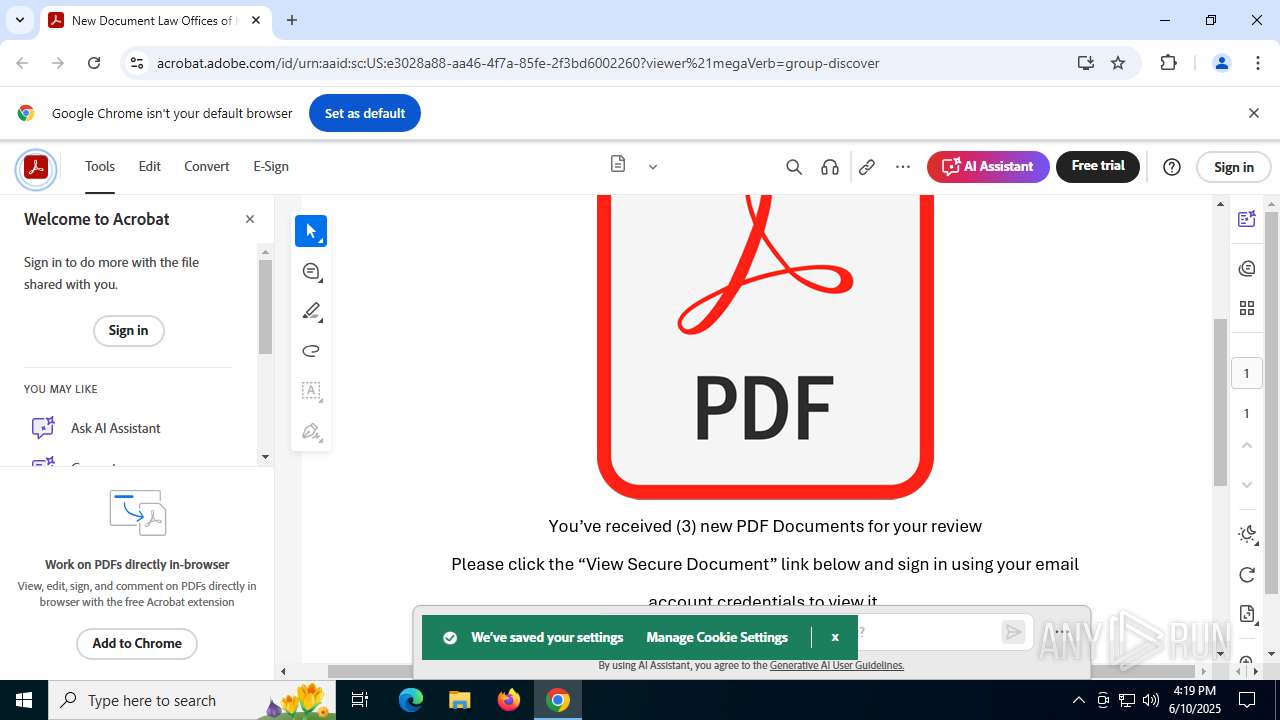This screenshot has width=1280, height=720.
Task: Select the Highlight pen tool
Action: click(311, 311)
